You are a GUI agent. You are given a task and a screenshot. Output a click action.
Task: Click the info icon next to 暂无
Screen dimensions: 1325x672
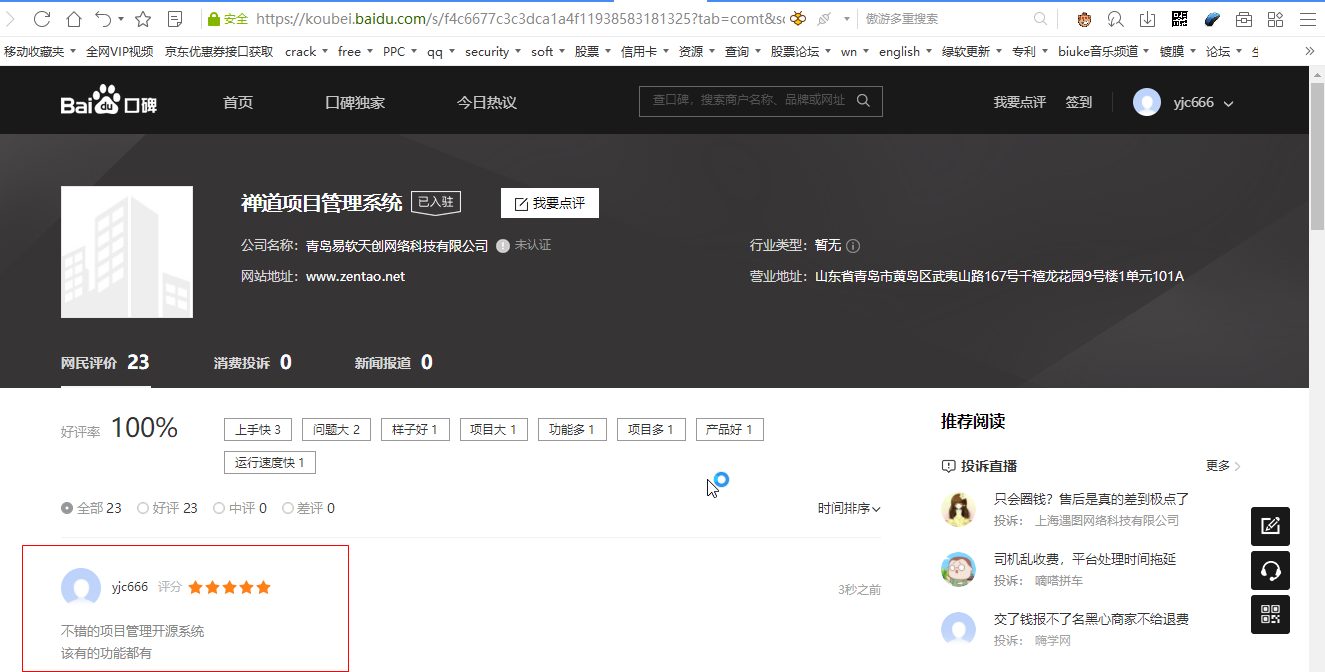click(x=853, y=246)
